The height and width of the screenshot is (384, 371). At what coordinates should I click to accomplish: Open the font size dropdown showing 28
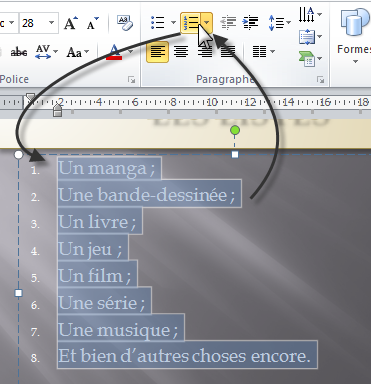[x=51, y=23]
